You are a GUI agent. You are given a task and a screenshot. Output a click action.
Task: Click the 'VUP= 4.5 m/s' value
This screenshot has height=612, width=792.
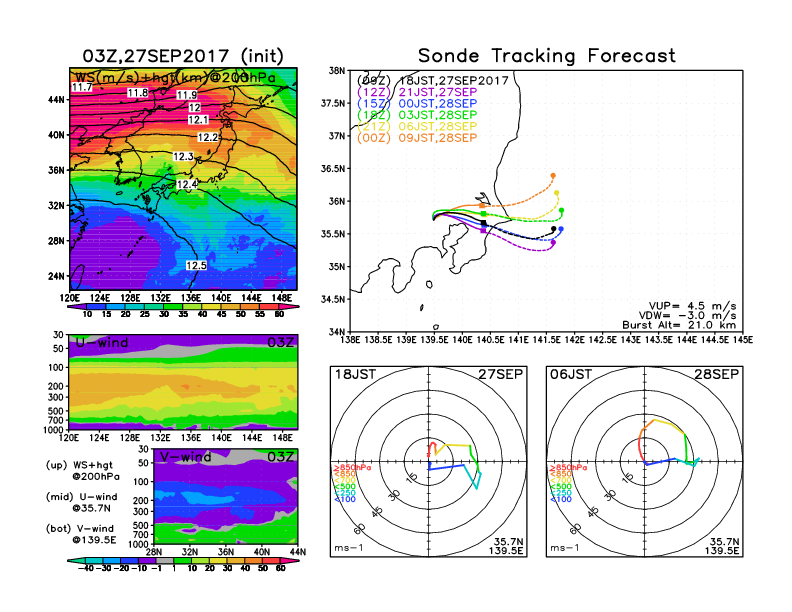pos(692,306)
